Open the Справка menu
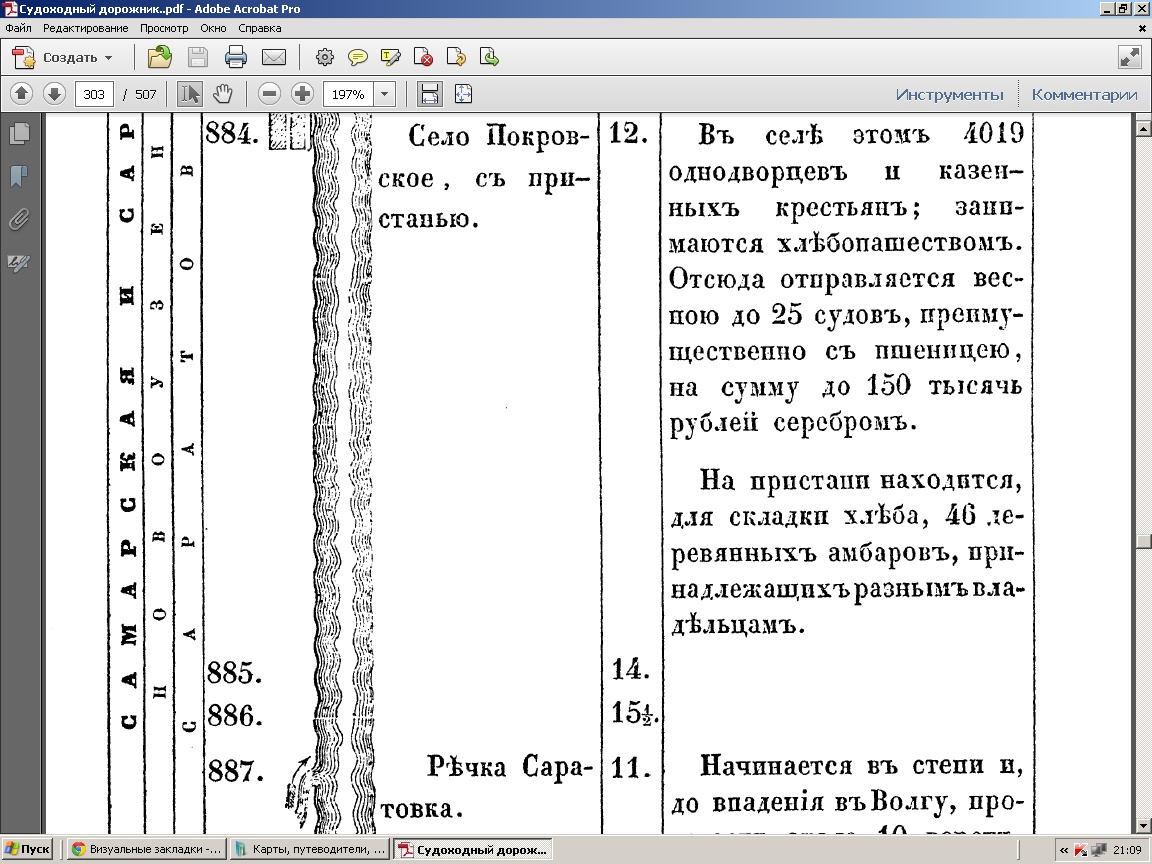The height and width of the screenshot is (864, 1152). coord(259,28)
